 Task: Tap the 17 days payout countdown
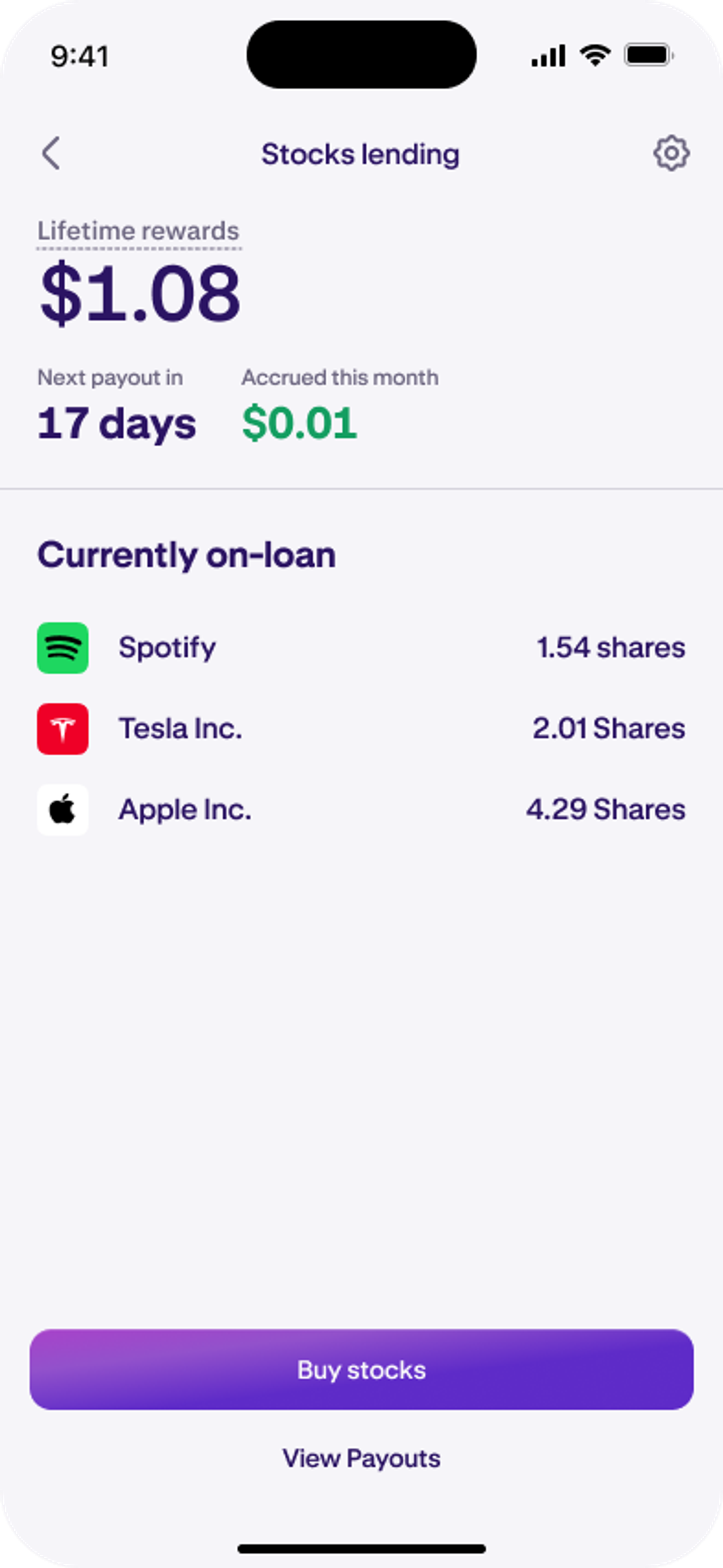(x=117, y=423)
